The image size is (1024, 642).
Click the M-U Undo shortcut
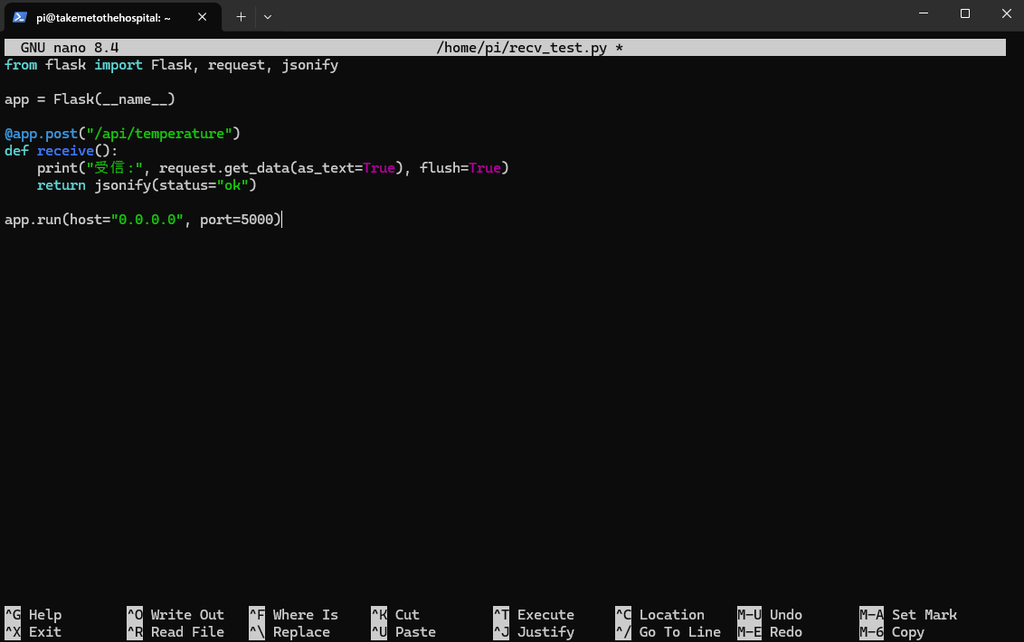pos(770,615)
